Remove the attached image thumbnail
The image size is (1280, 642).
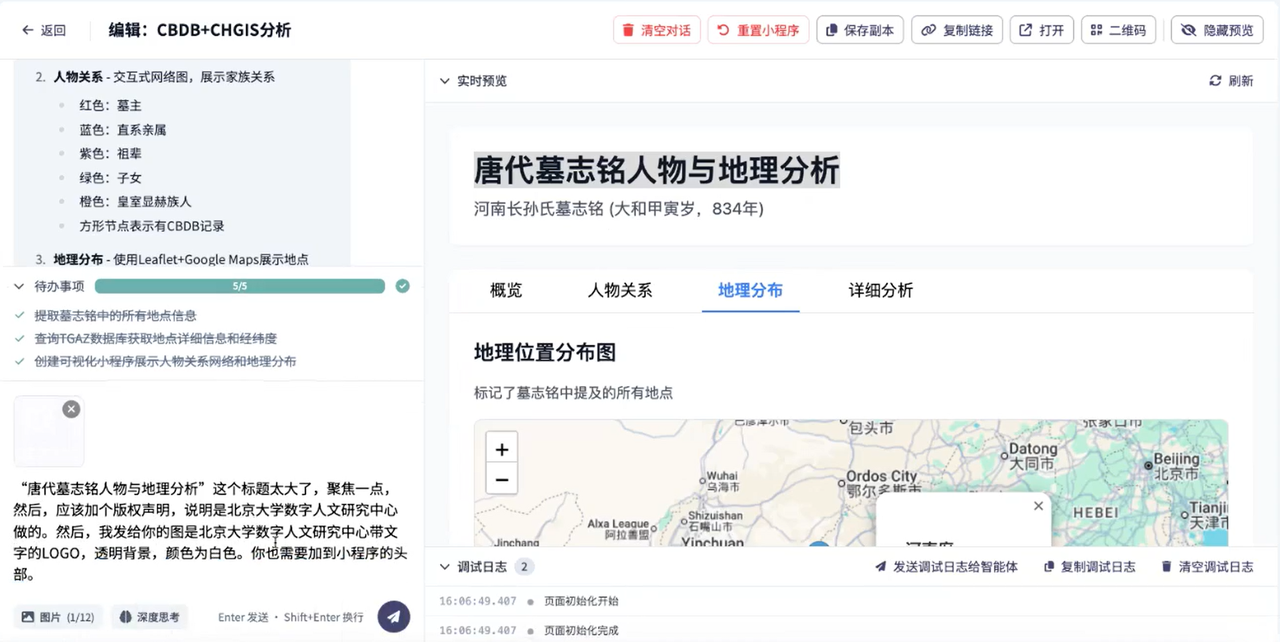71,408
